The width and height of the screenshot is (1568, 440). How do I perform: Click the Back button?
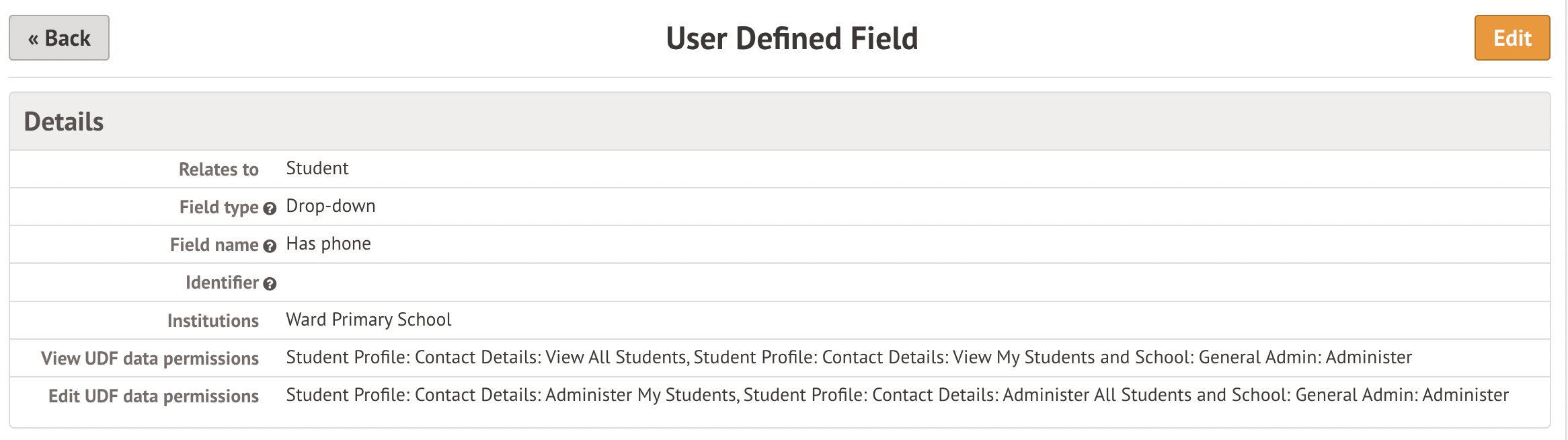coord(59,38)
